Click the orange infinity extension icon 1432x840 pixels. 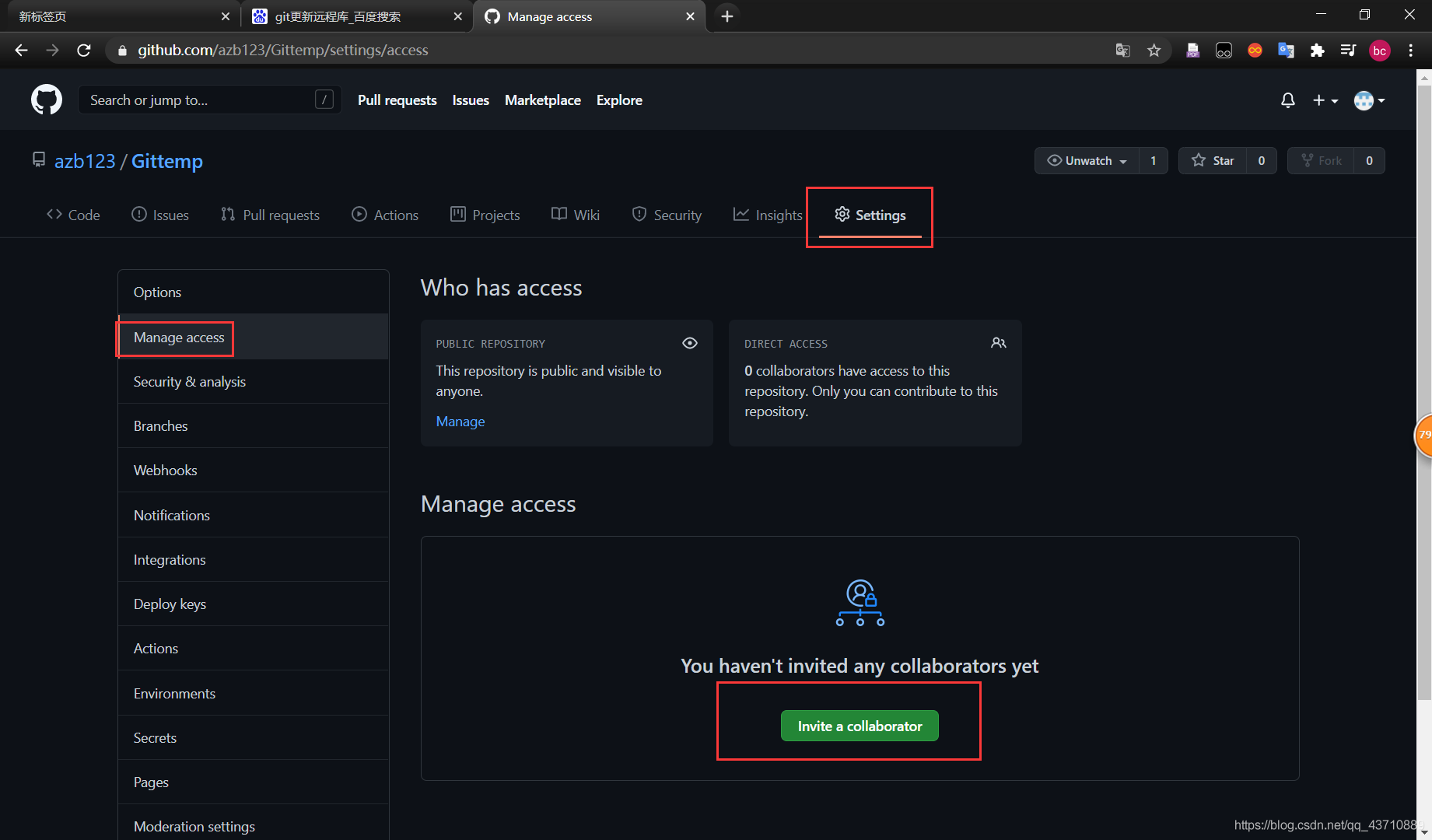pos(1255,51)
